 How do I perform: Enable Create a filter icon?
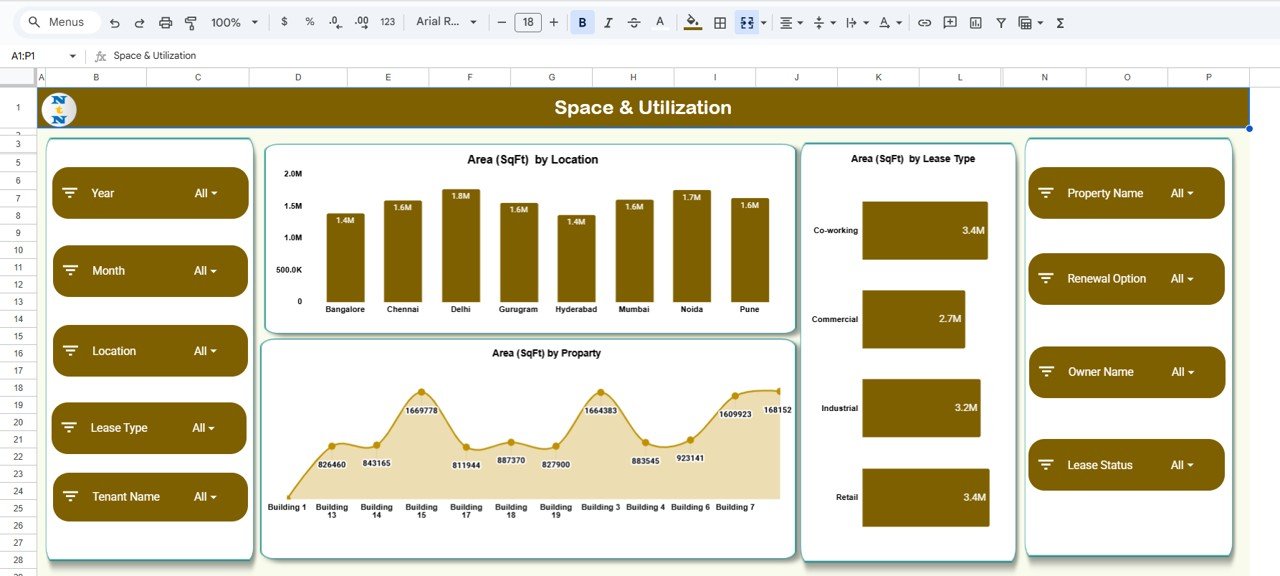pyautogui.click(x=1000, y=22)
